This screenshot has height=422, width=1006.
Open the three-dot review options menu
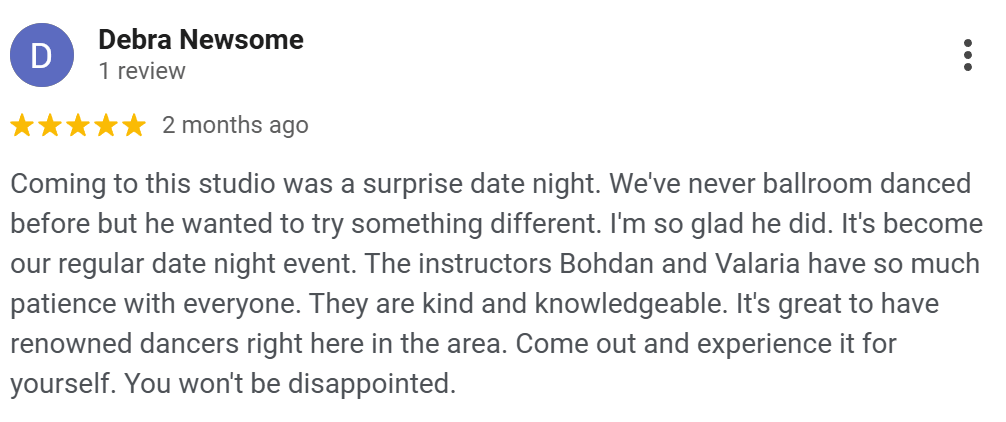[967, 55]
